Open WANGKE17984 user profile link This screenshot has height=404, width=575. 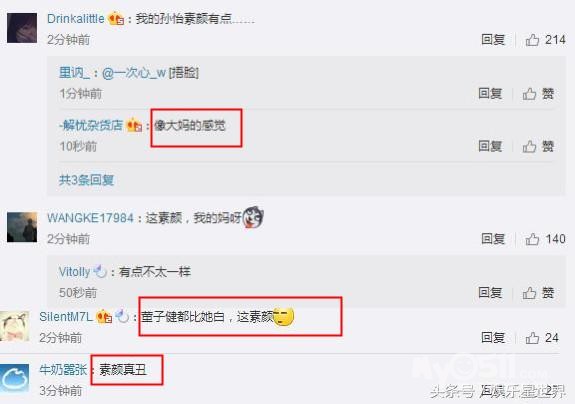point(90,218)
